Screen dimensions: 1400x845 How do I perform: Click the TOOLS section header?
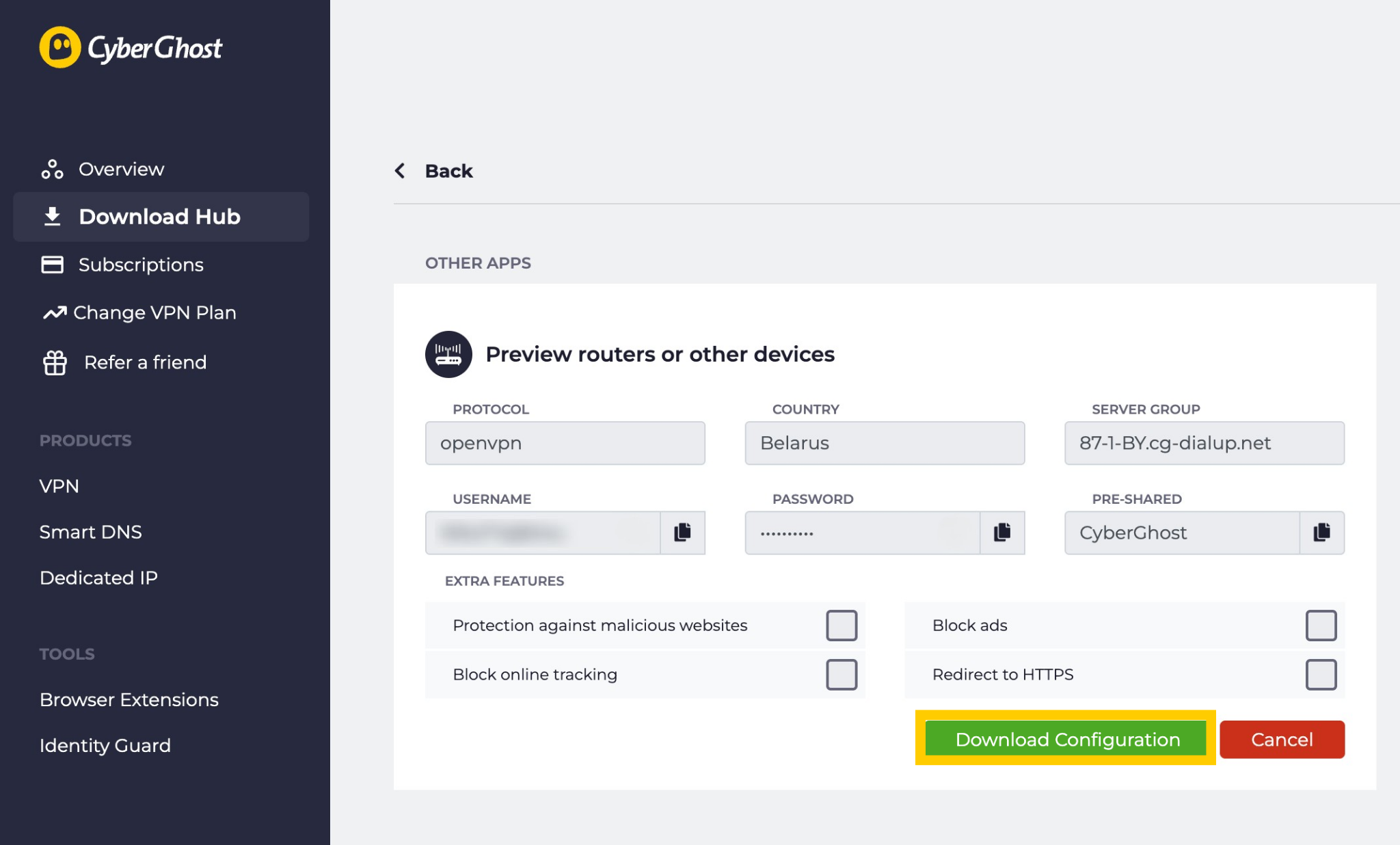(x=67, y=654)
